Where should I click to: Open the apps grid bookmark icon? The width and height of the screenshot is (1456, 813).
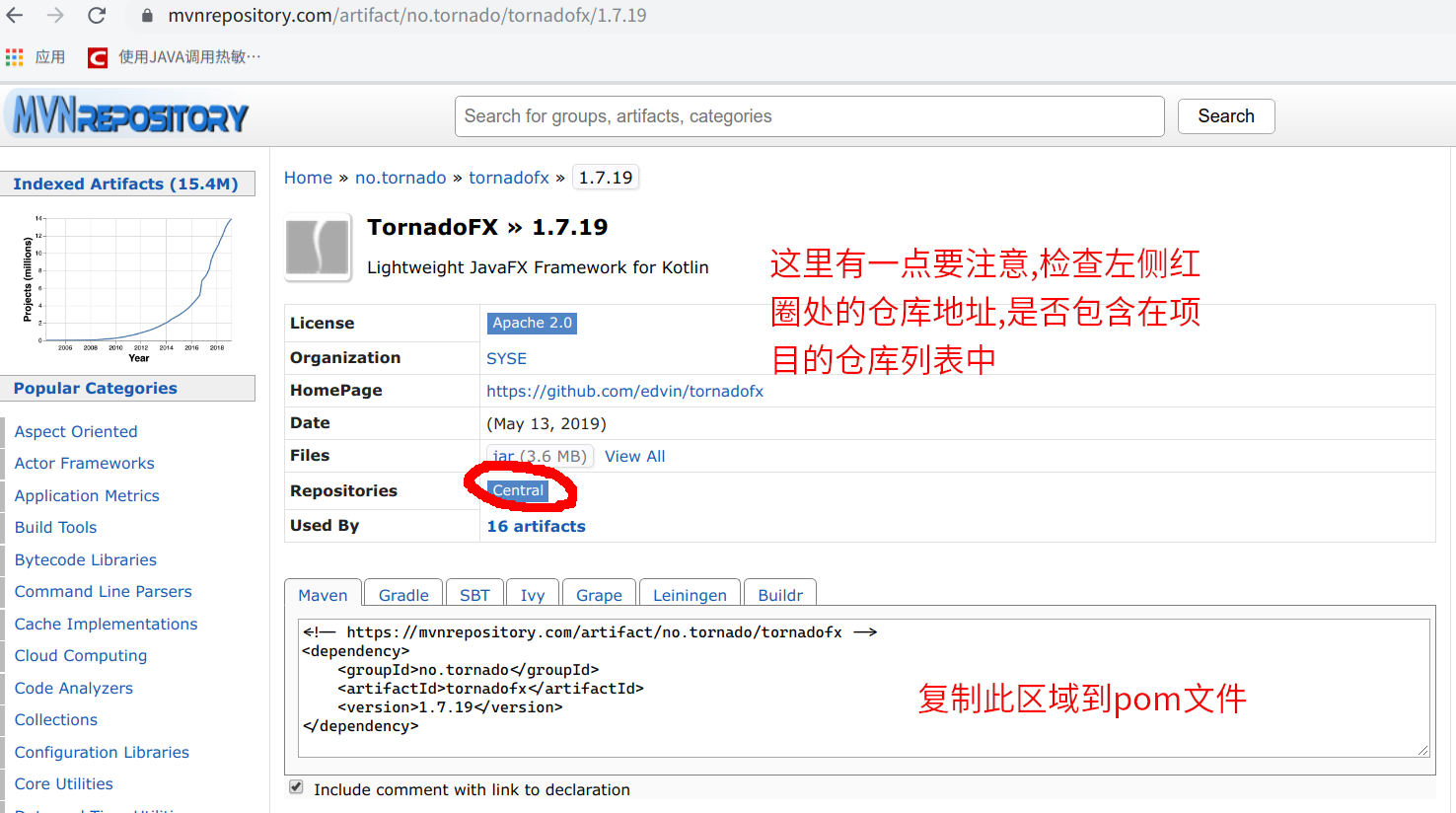click(x=15, y=57)
